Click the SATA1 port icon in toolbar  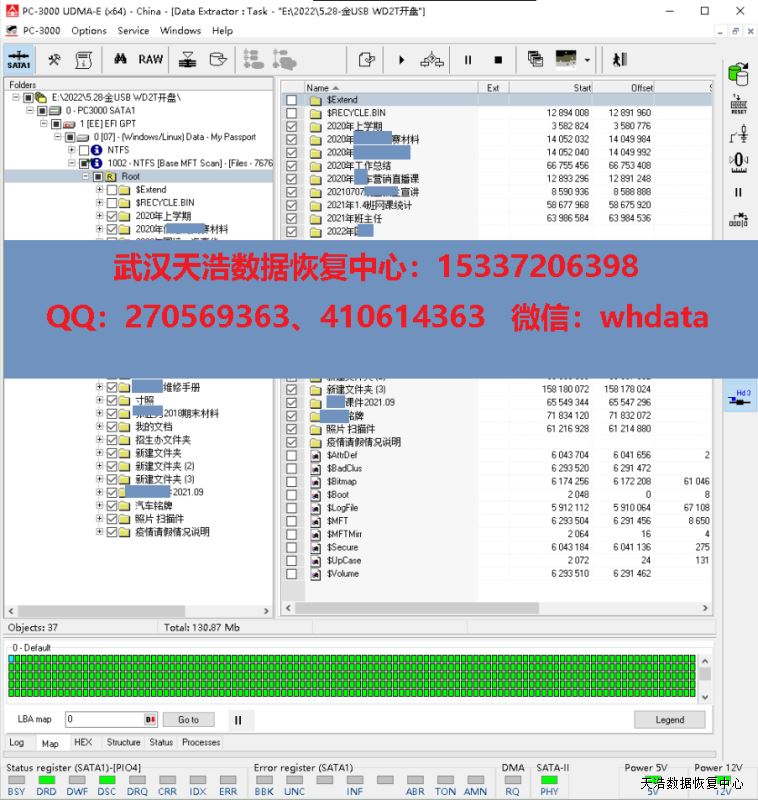coord(19,60)
